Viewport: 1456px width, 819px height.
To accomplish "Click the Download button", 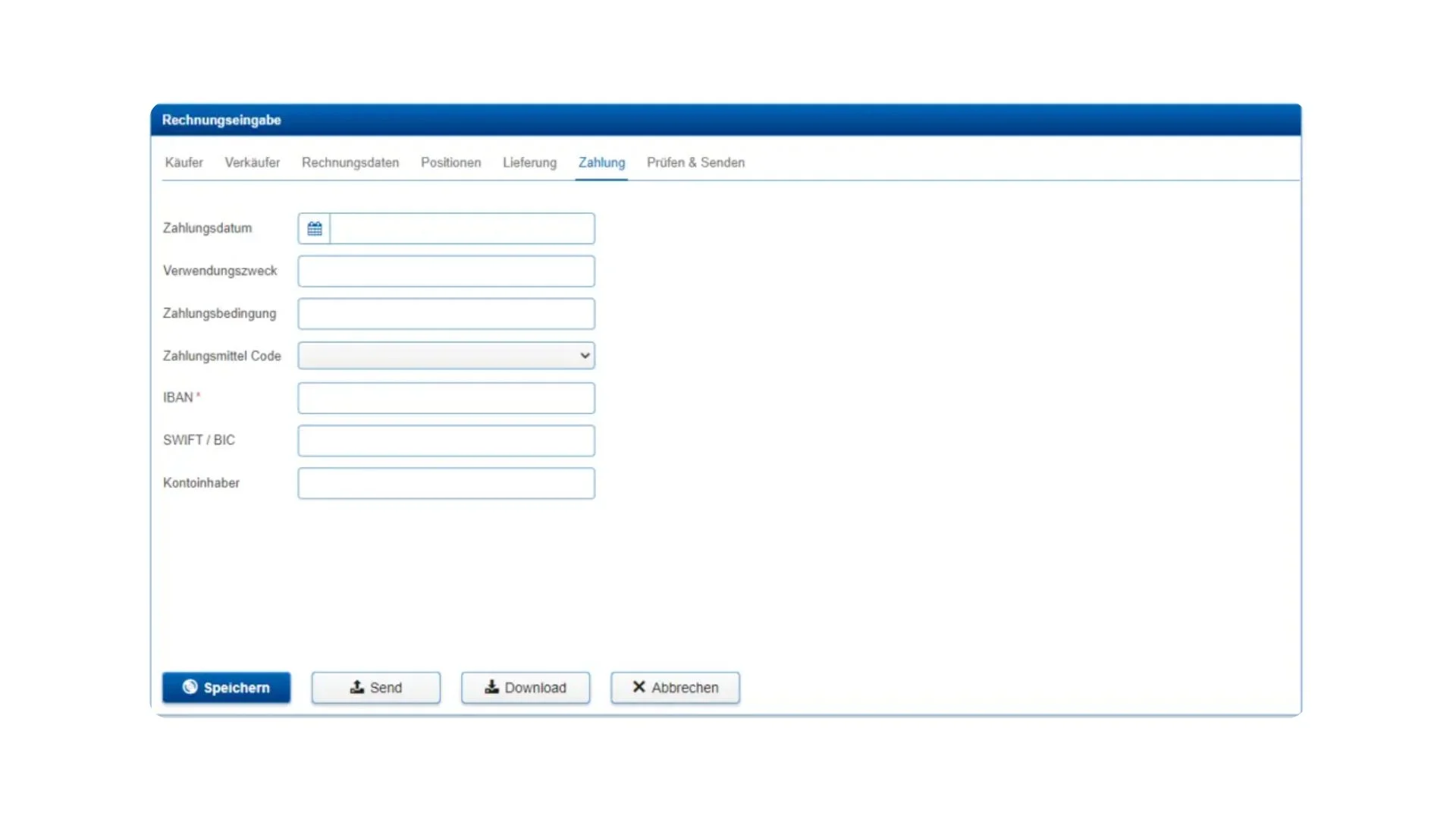I will tap(526, 688).
